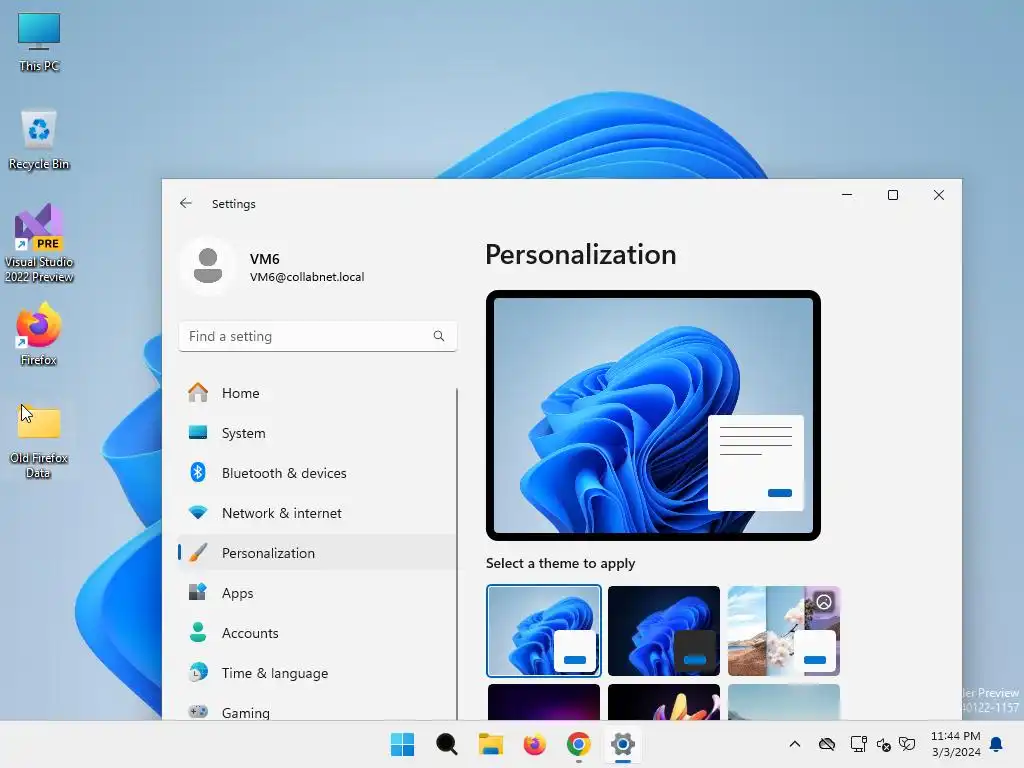Click the Network wifi icon

point(198,513)
